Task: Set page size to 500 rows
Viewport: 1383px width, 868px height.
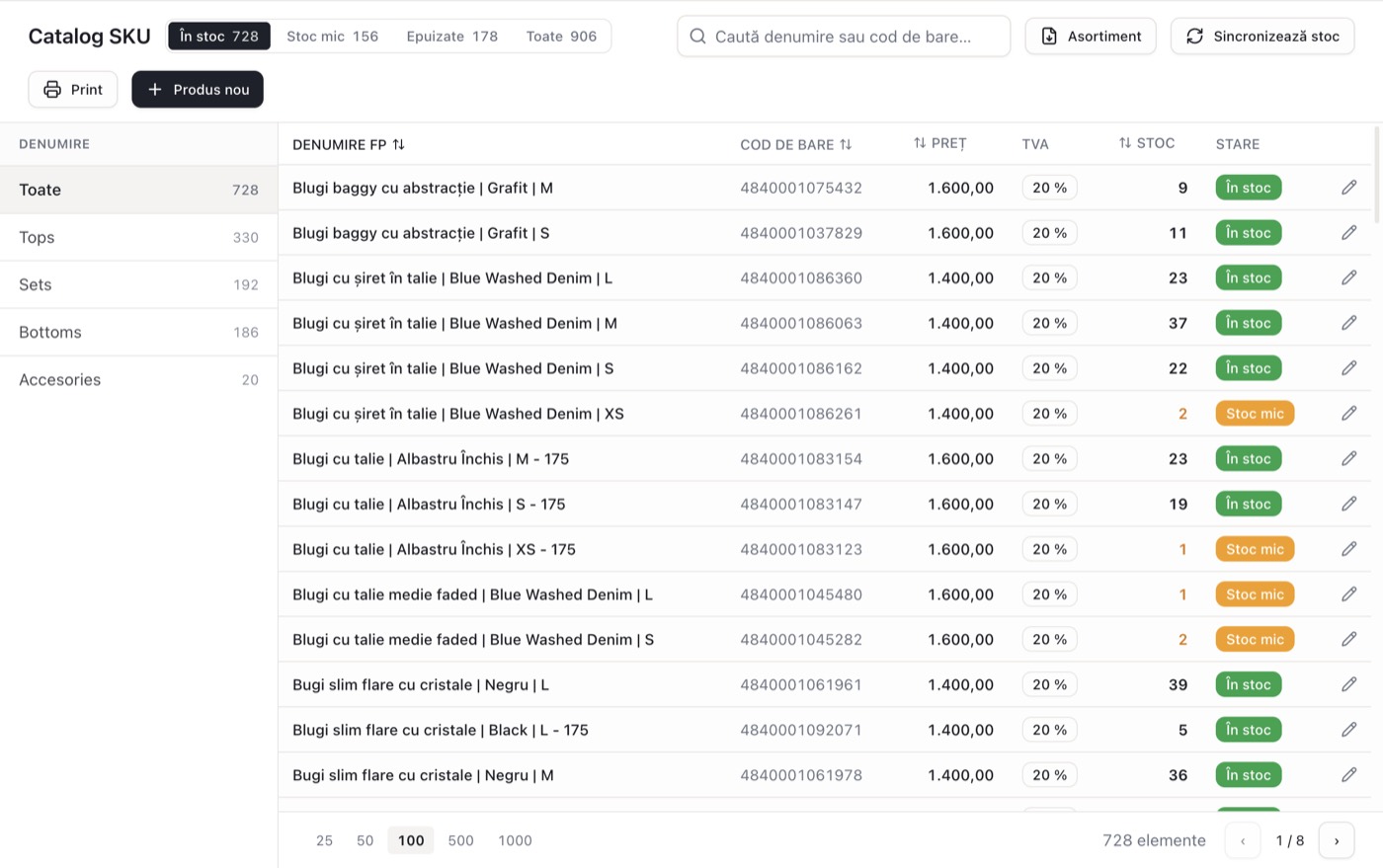Action: 461,841
